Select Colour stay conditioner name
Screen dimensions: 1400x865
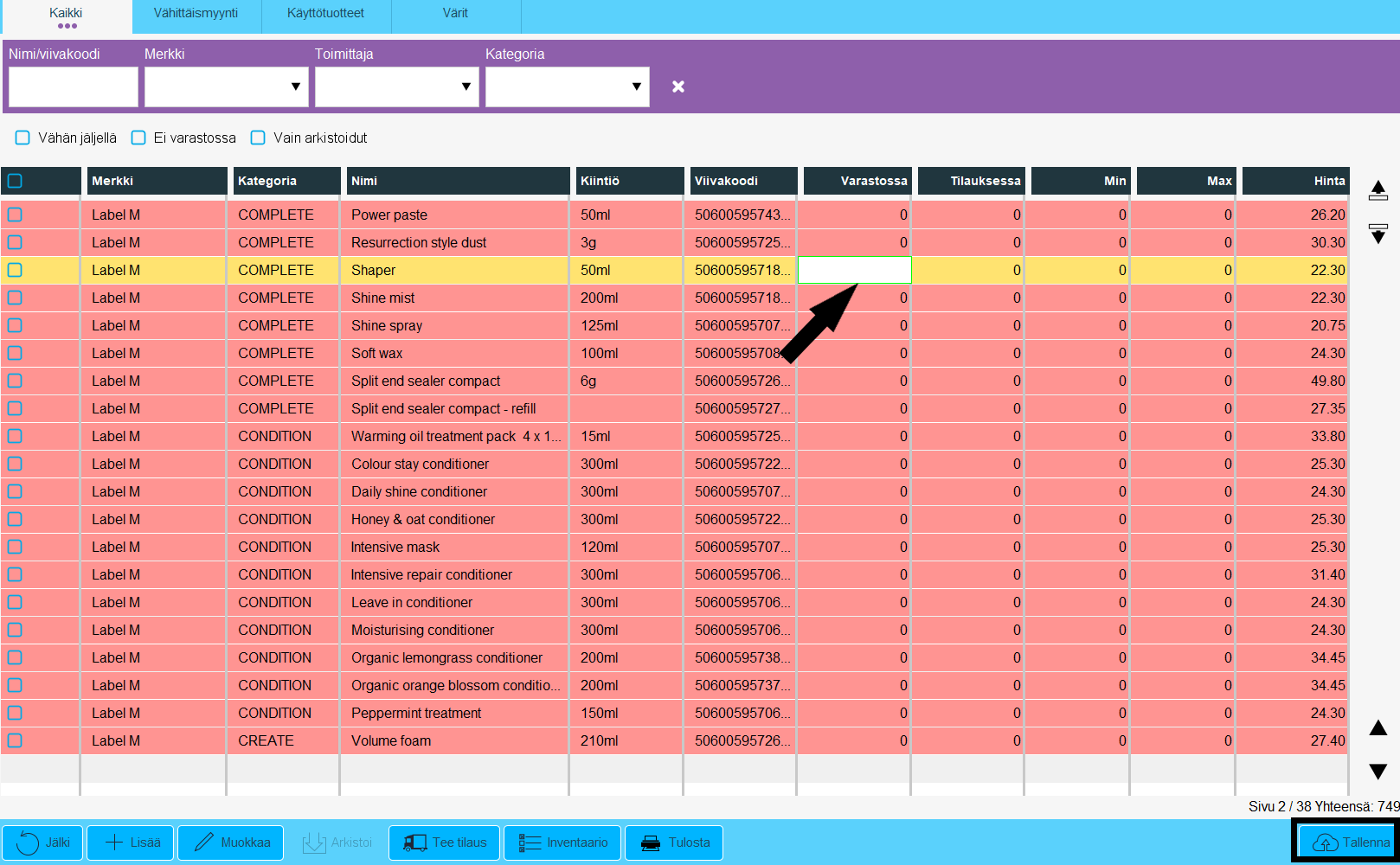tap(420, 464)
